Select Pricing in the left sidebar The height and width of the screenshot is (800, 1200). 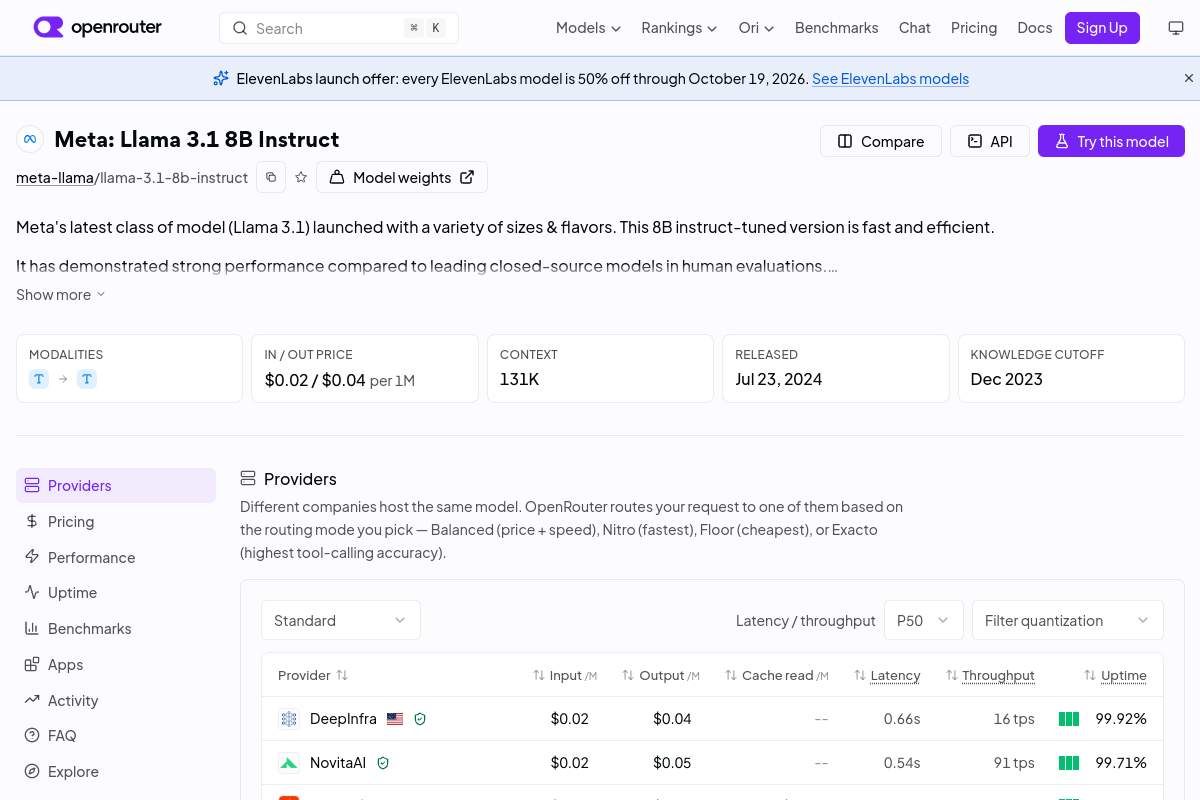[x=116, y=521]
